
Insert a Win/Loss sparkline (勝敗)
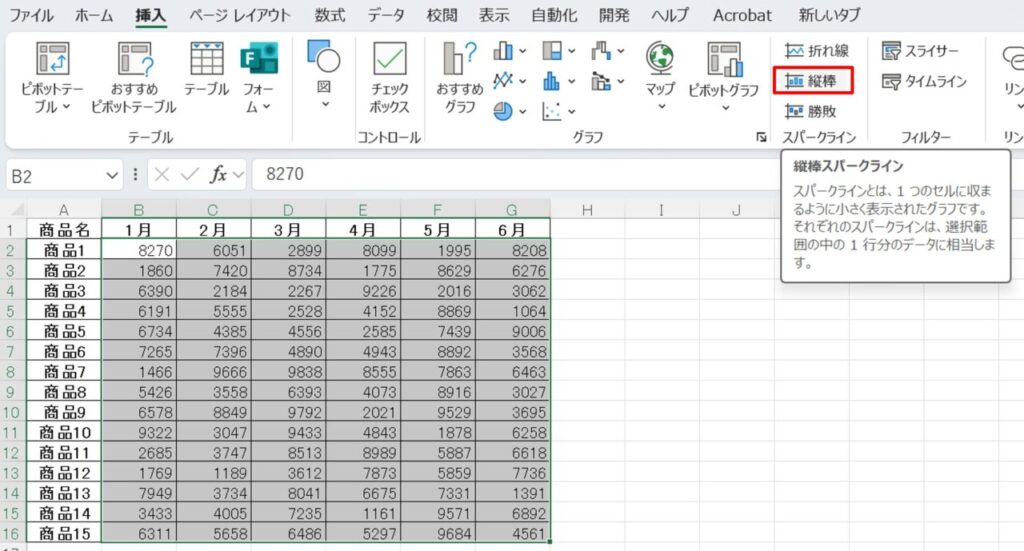(x=811, y=112)
